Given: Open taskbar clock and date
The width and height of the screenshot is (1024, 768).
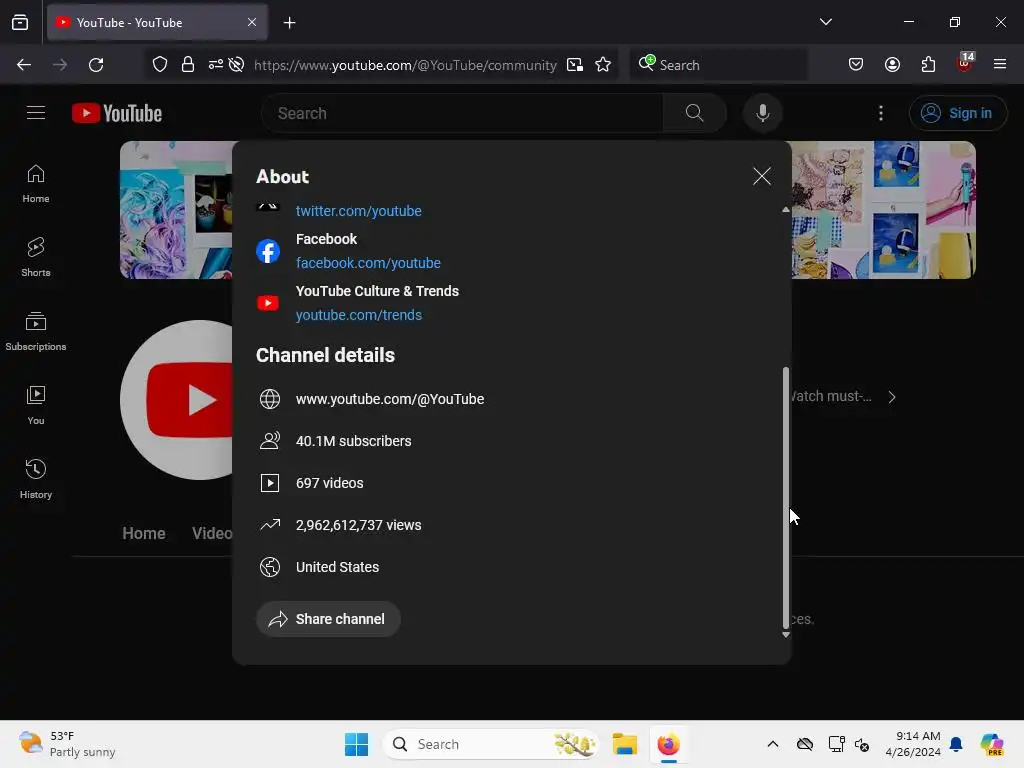Looking at the screenshot, I should [x=913, y=744].
